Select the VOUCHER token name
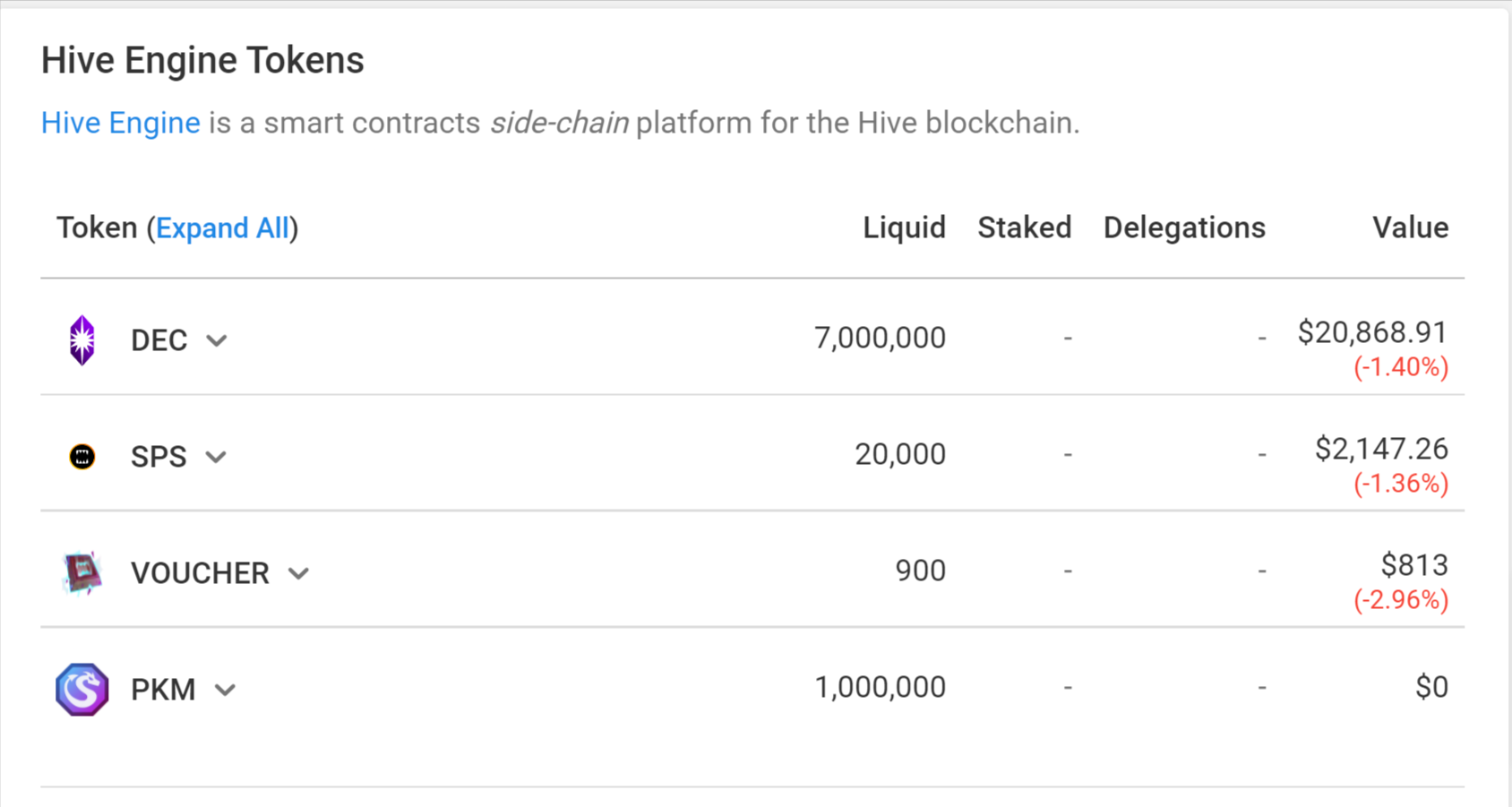Viewport: 1512px width, 807px height. point(201,573)
